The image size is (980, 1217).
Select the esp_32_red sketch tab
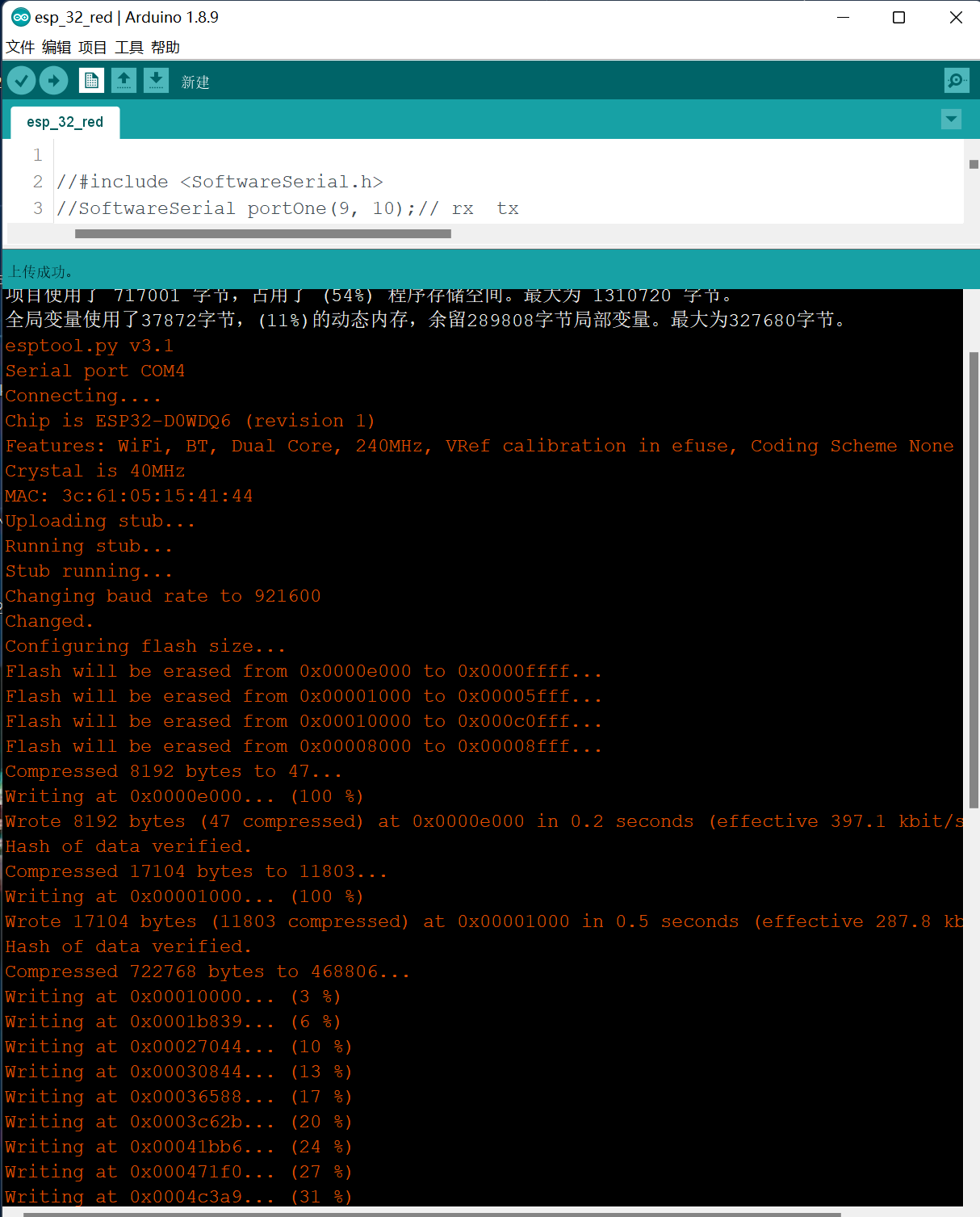click(65, 123)
